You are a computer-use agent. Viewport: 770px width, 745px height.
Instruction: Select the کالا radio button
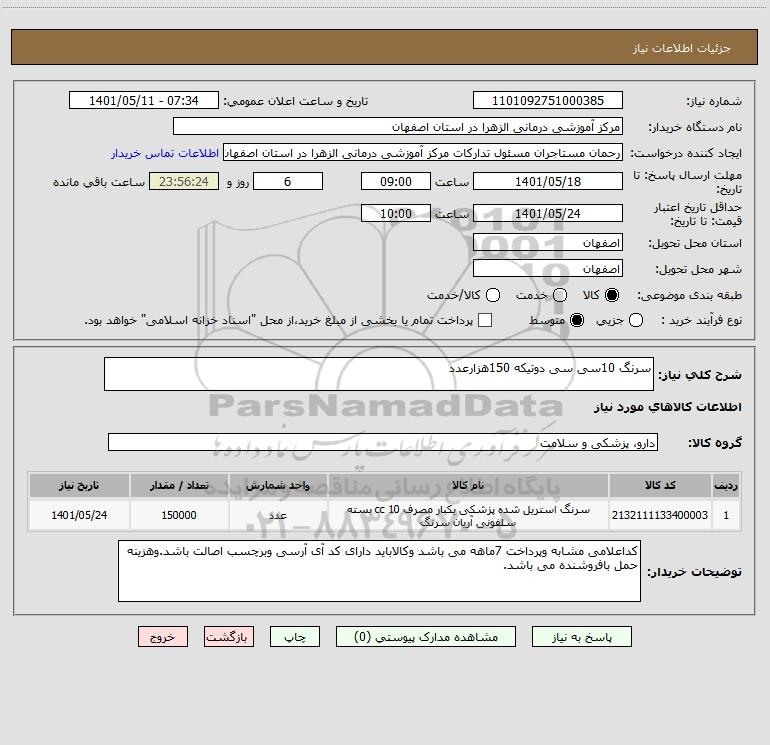coord(612,295)
